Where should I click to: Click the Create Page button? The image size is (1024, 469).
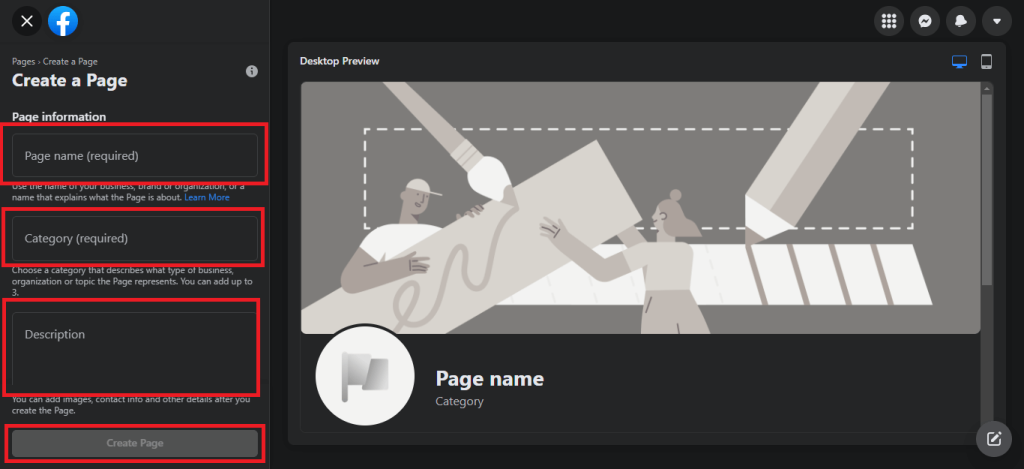pos(135,443)
